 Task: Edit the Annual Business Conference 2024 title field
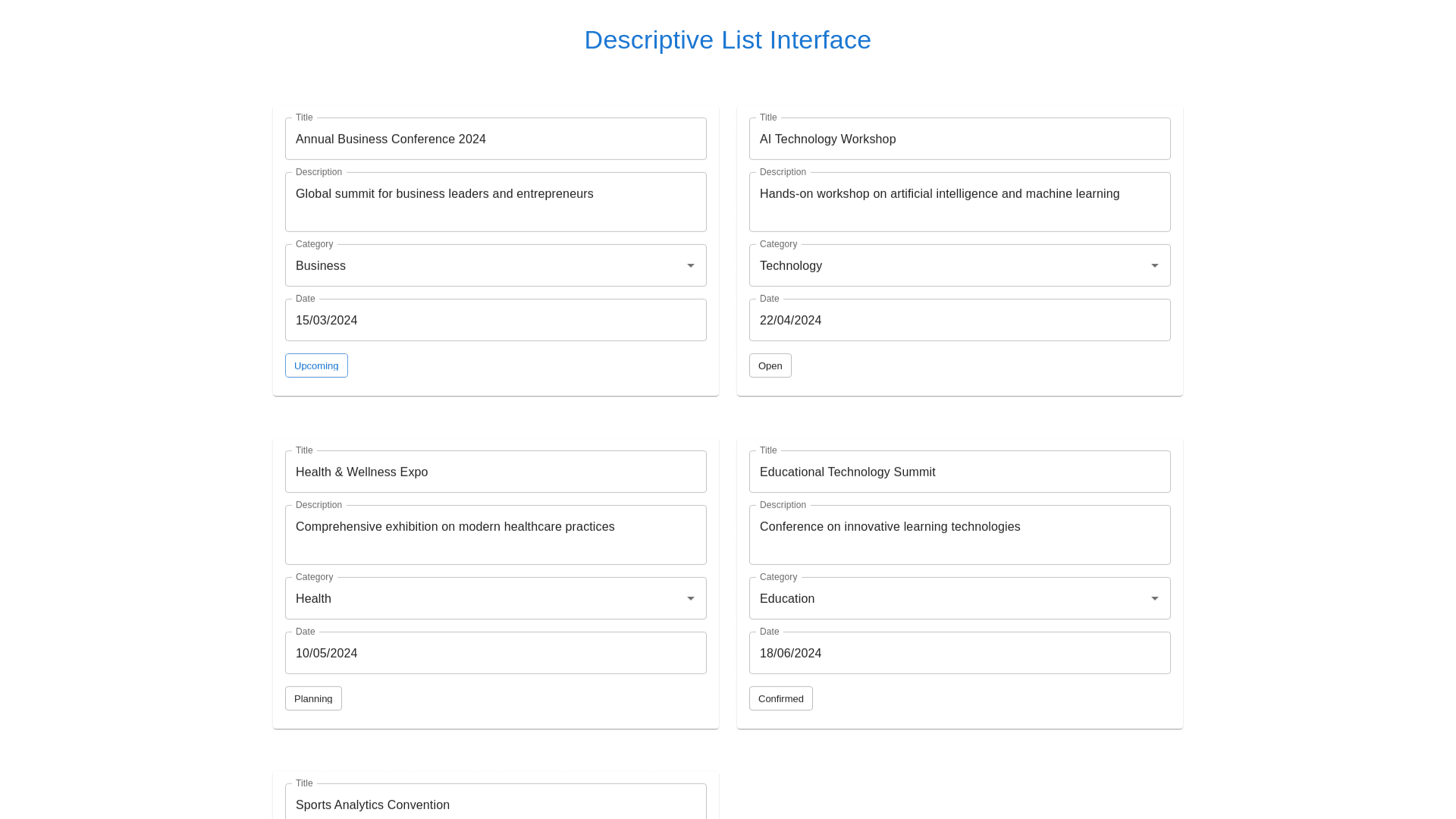pyautogui.click(x=495, y=139)
